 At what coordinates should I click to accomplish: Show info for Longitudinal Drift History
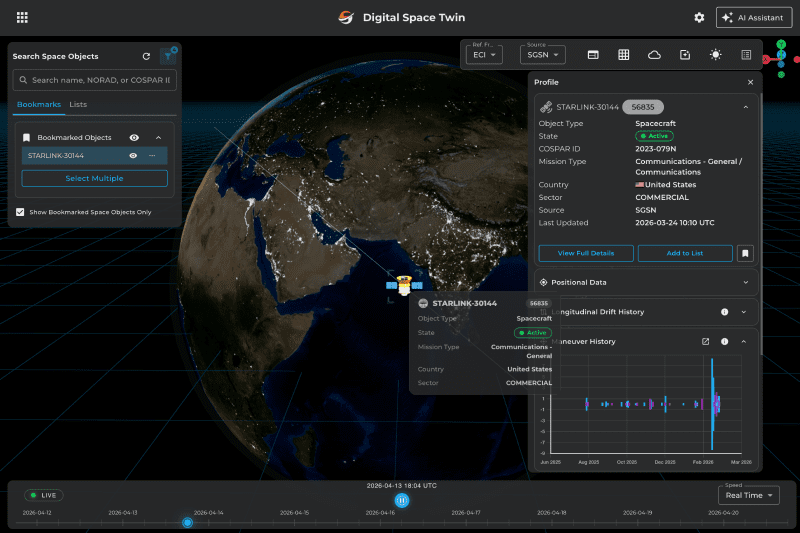(x=724, y=312)
